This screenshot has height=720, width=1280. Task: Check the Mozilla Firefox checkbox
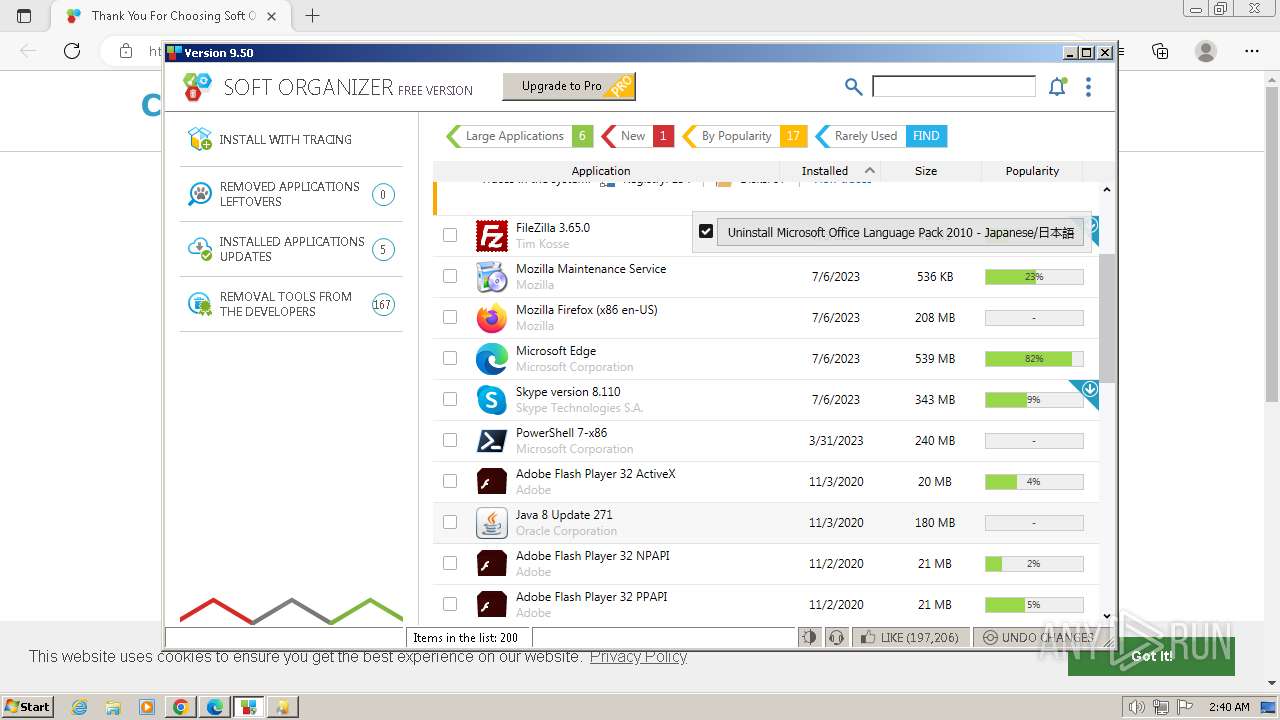click(450, 317)
